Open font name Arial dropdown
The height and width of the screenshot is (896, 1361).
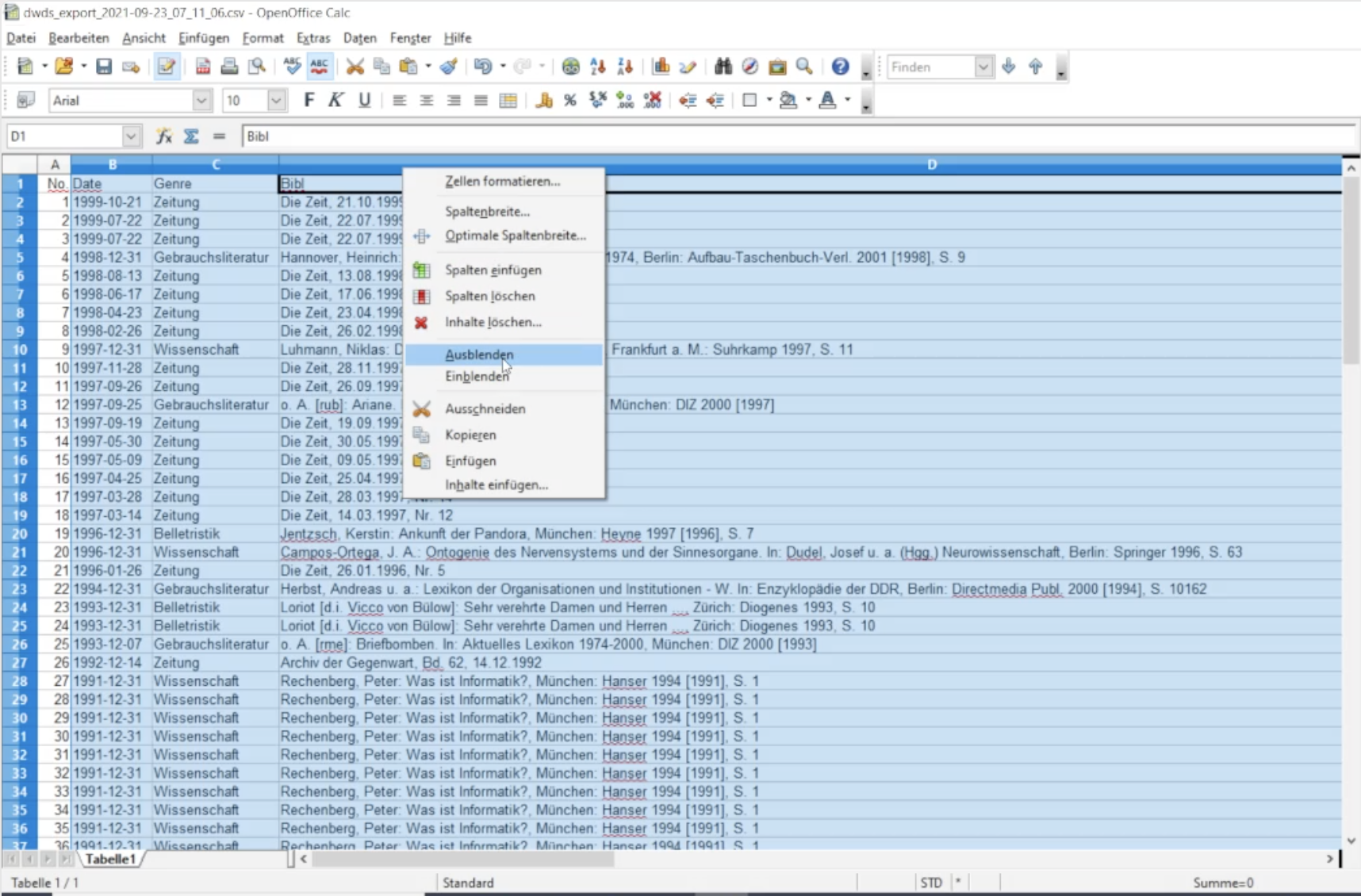click(x=201, y=101)
